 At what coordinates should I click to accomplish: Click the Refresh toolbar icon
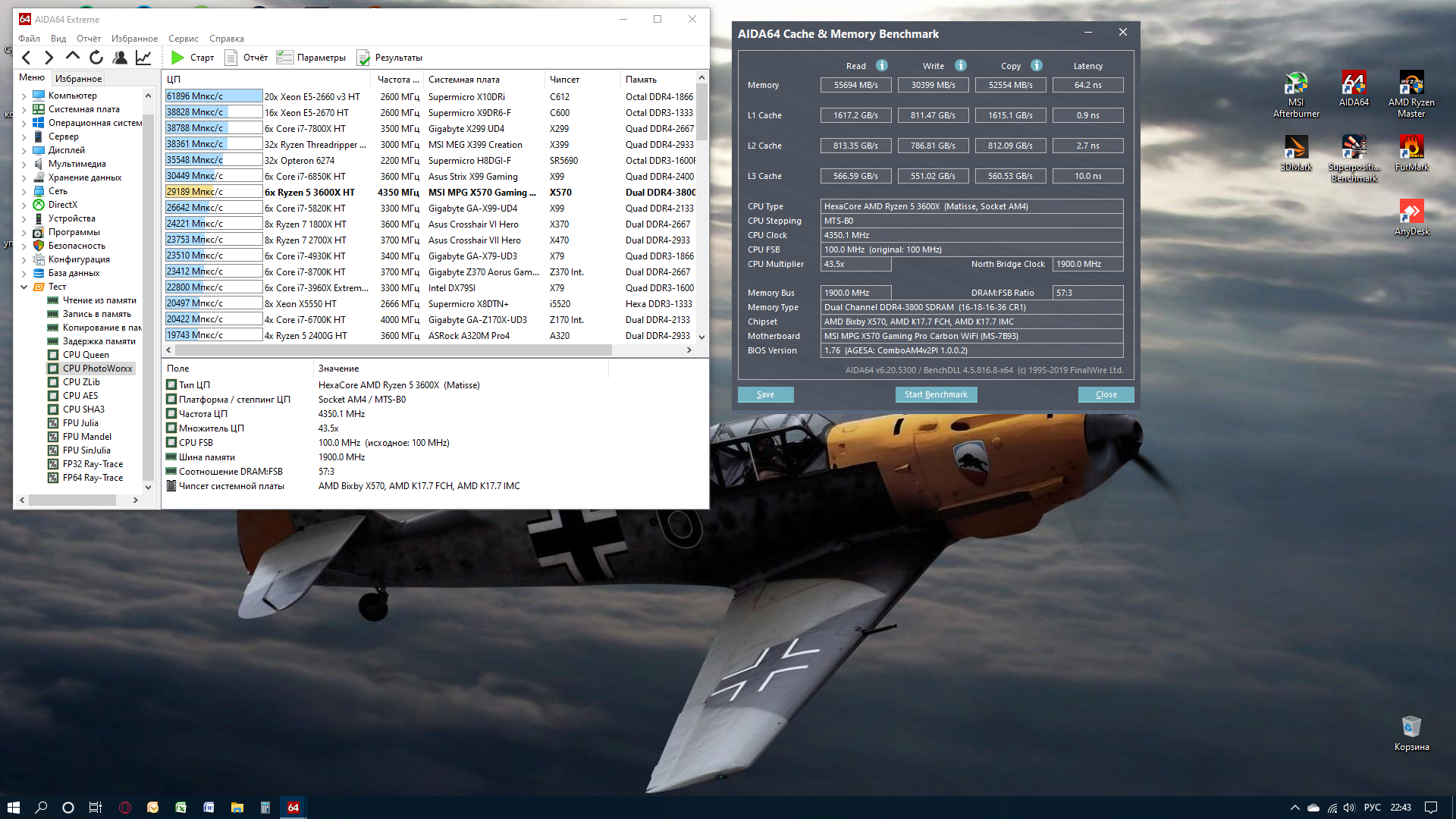click(96, 58)
